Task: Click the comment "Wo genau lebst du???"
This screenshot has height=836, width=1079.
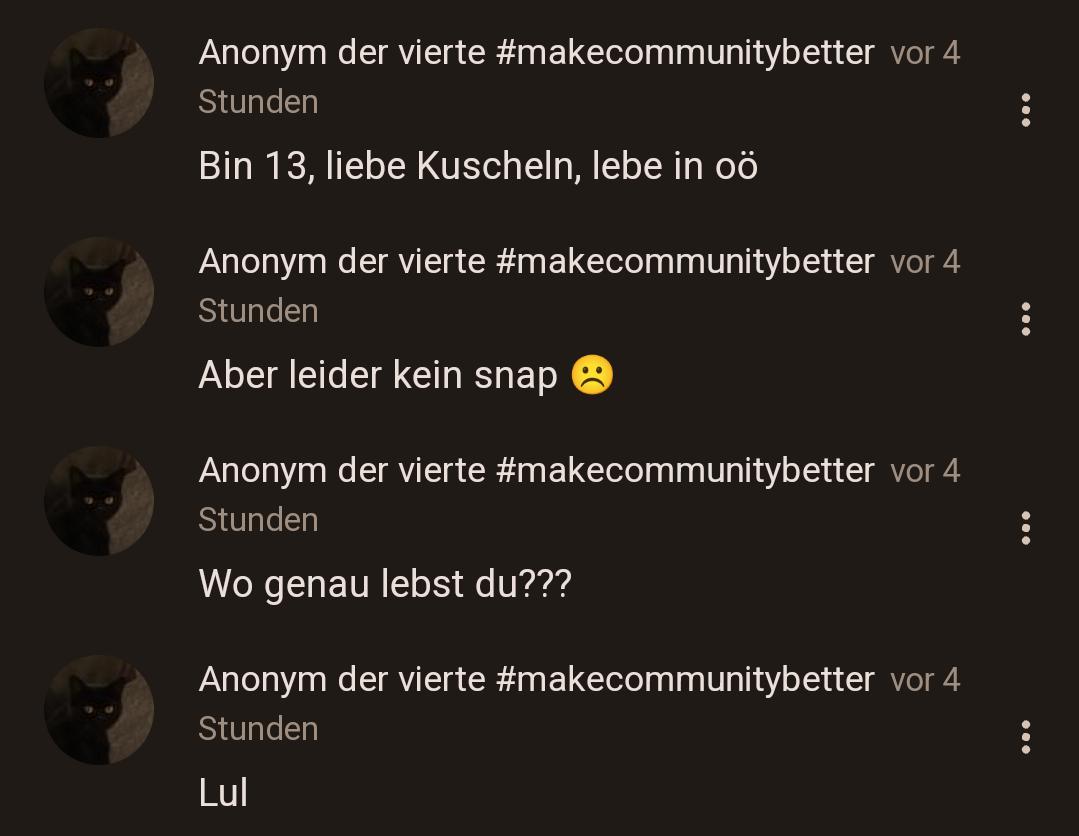Action: pos(385,584)
